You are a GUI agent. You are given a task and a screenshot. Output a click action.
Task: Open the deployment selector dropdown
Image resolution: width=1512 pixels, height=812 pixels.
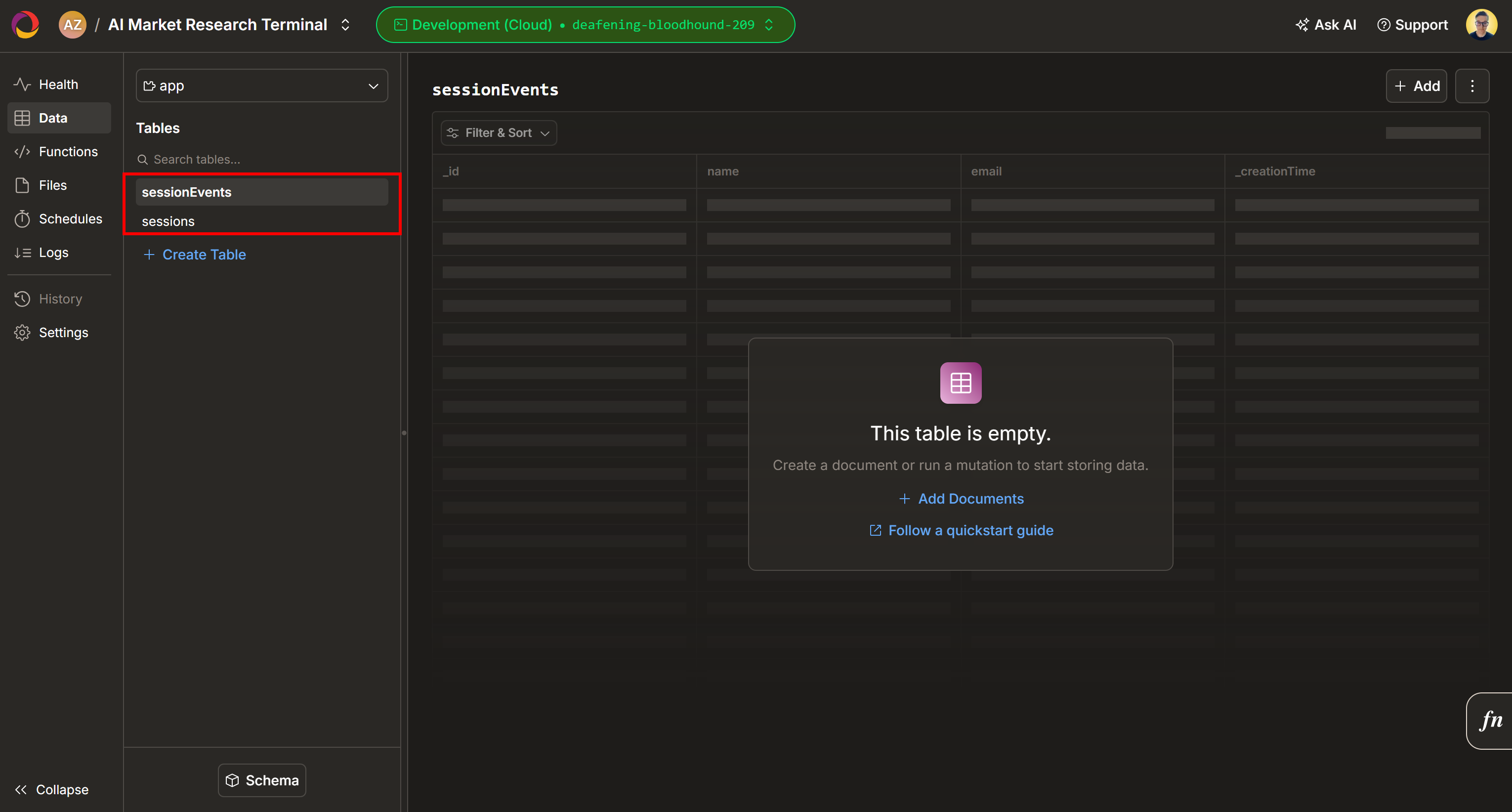585,25
